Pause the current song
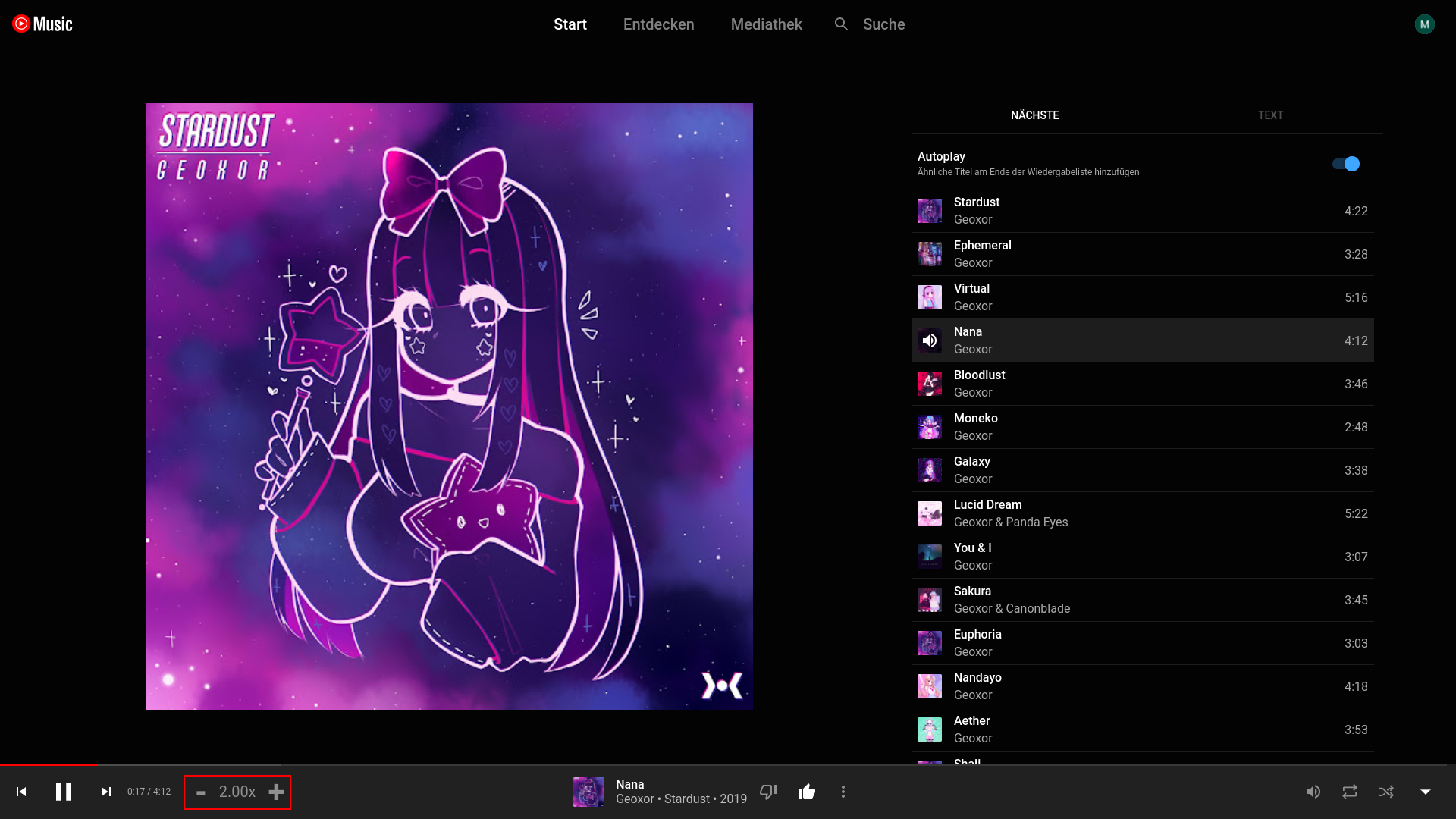The height and width of the screenshot is (819, 1456). pos(64,792)
